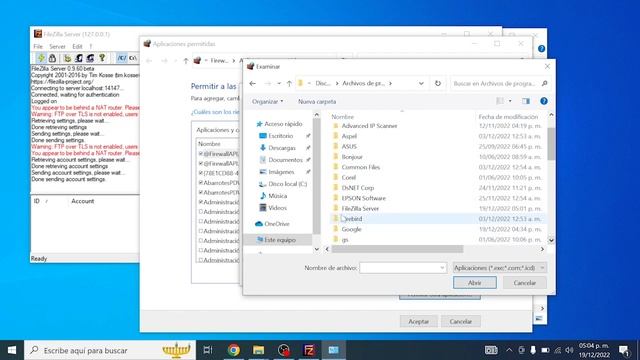Sort files by the Nombre column header
Viewport: 640px width, 360px height.
342,117
